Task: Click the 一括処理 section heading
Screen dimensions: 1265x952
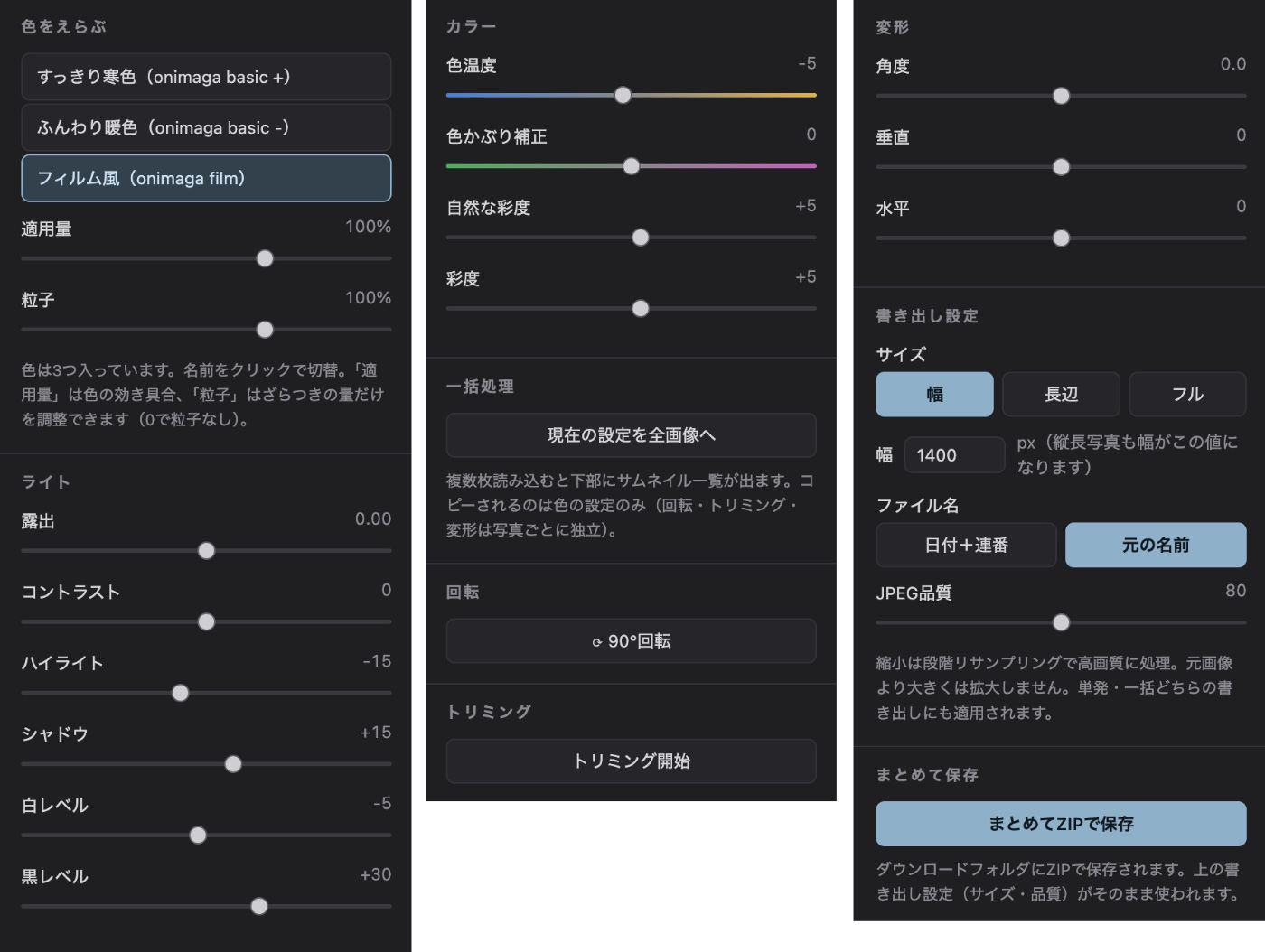Action: [480, 387]
